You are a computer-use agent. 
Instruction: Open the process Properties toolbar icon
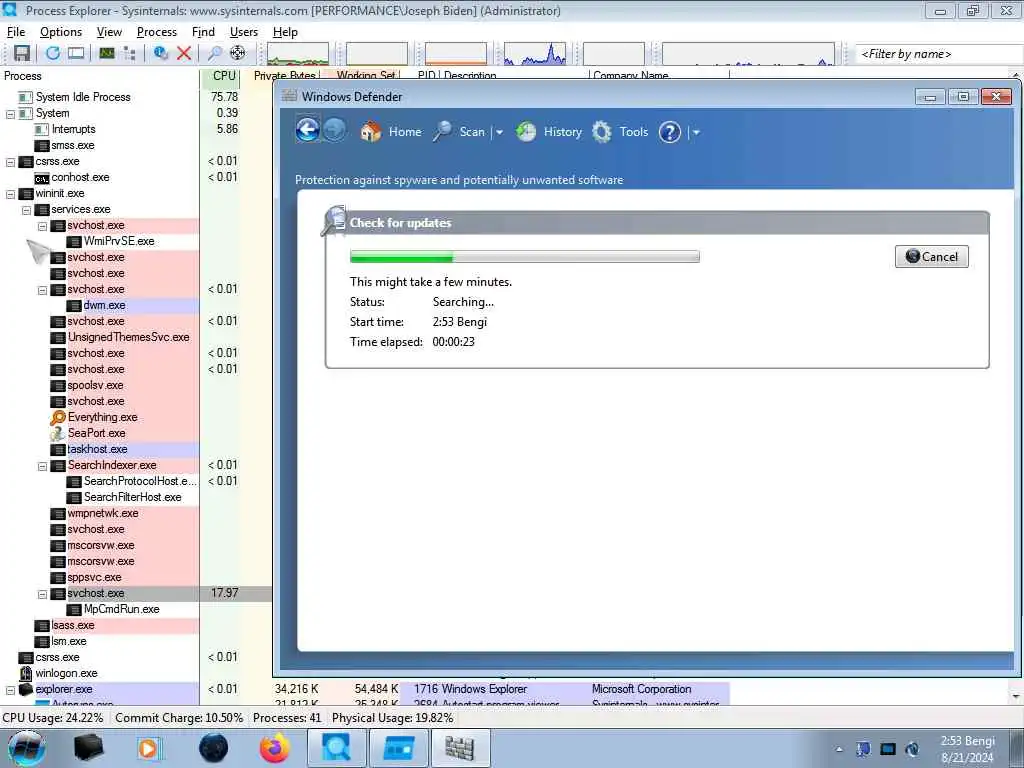click(161, 54)
